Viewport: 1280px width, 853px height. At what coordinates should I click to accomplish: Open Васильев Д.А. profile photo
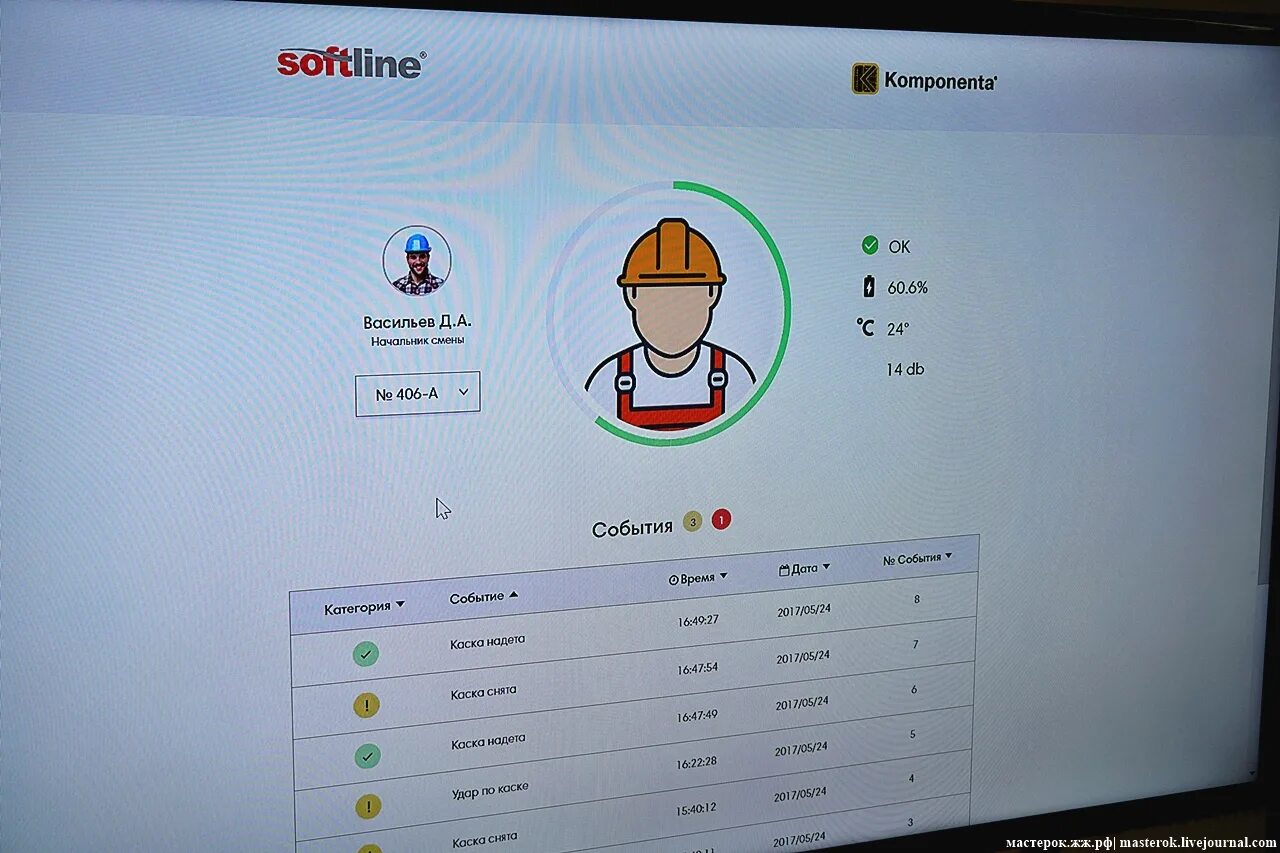[x=417, y=261]
